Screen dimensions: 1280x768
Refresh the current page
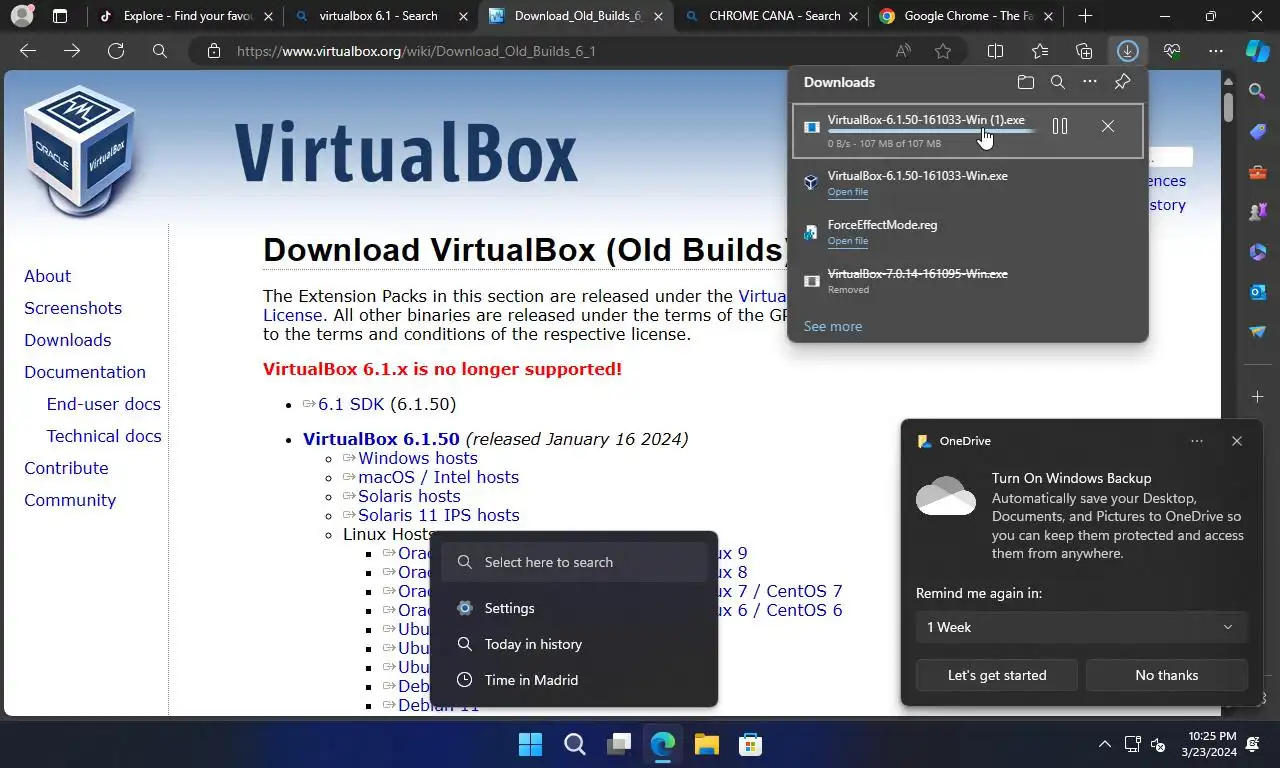click(116, 51)
